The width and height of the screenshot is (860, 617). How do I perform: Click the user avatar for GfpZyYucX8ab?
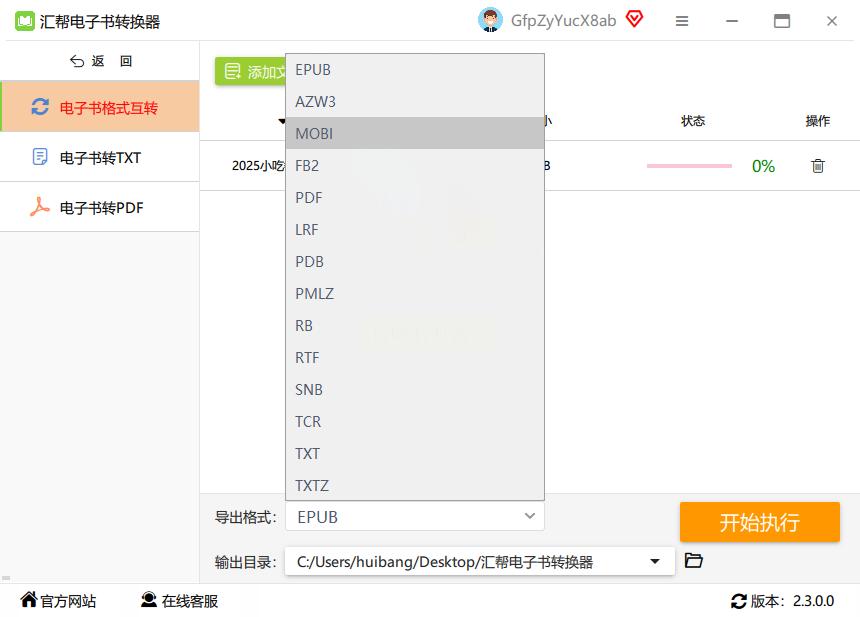(490, 19)
